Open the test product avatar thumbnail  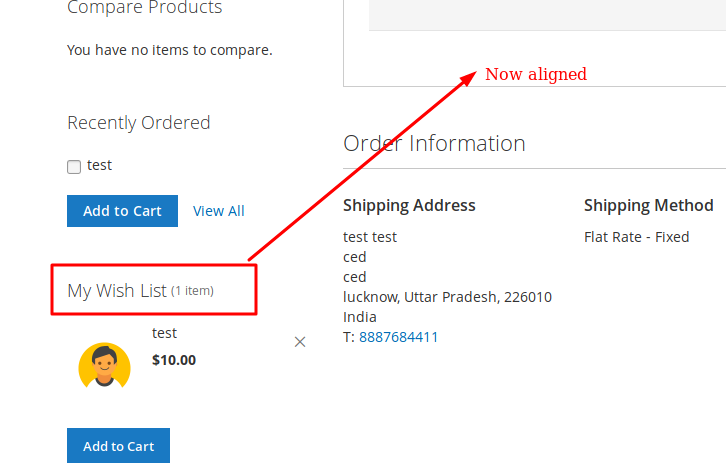(105, 365)
